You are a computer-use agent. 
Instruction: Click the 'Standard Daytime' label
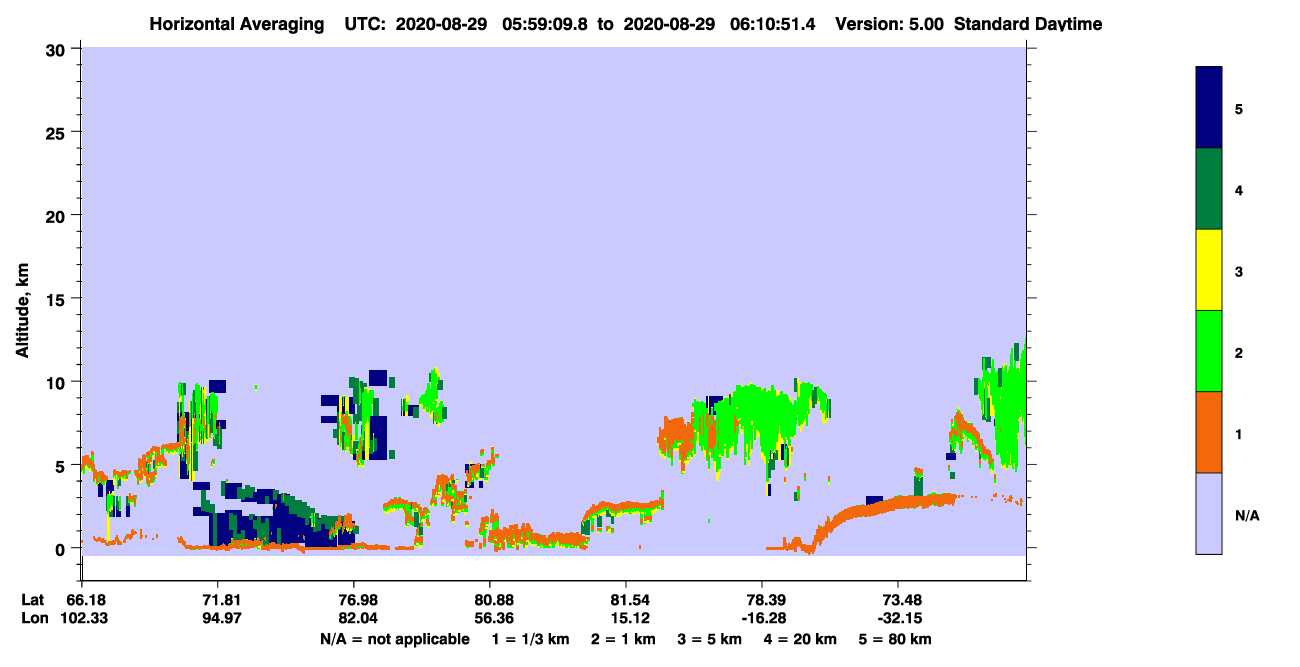[1028, 23]
